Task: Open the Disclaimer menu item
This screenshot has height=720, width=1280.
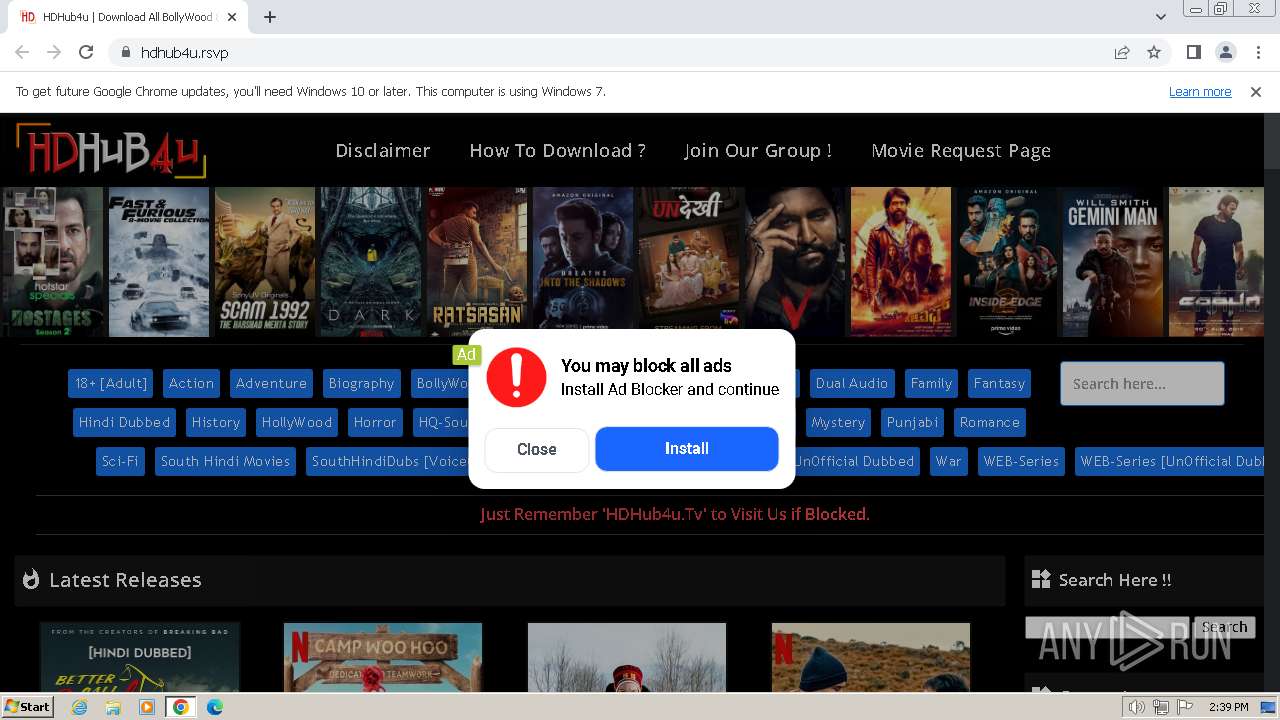Action: point(383,150)
